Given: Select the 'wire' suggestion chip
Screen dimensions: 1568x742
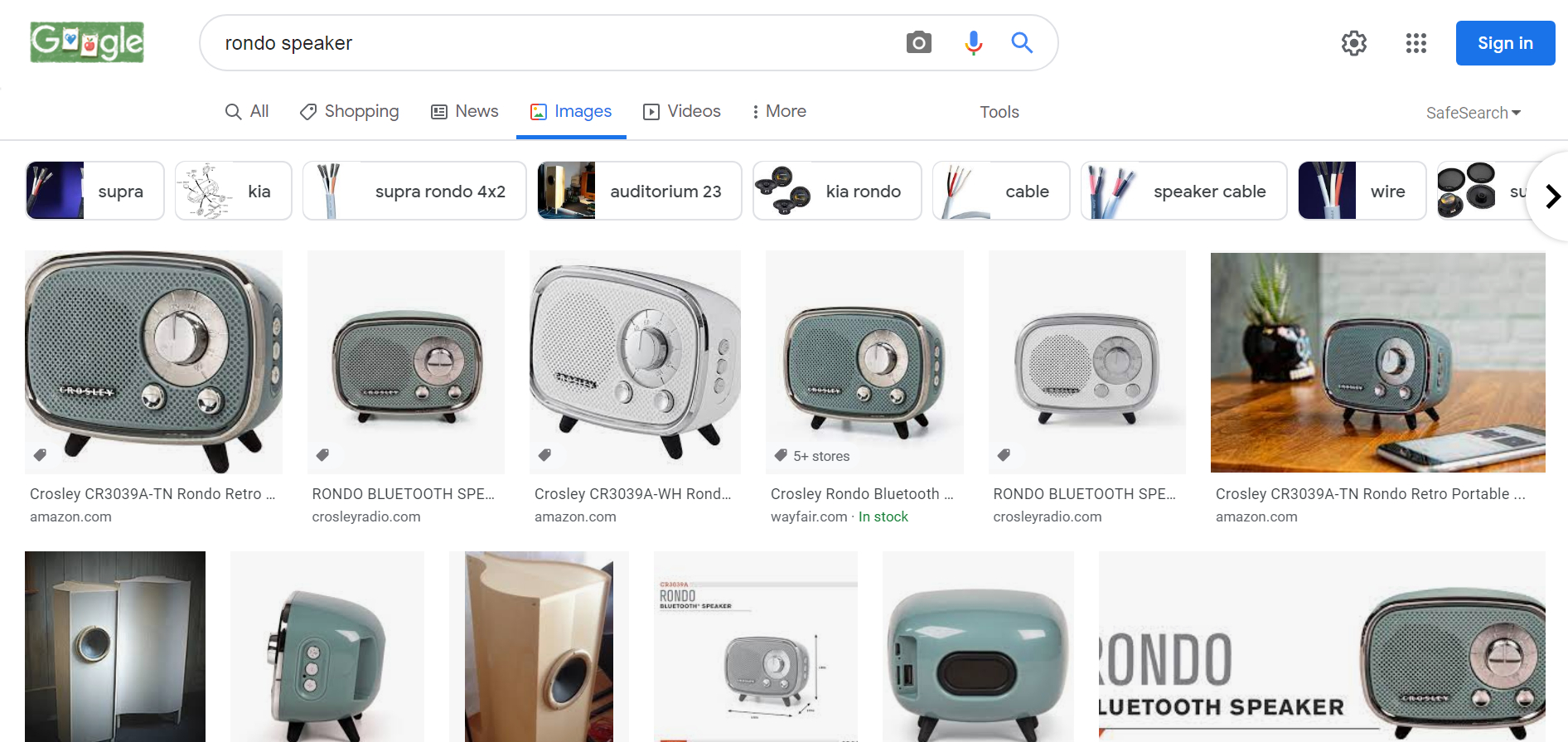Looking at the screenshot, I should click(x=1362, y=191).
